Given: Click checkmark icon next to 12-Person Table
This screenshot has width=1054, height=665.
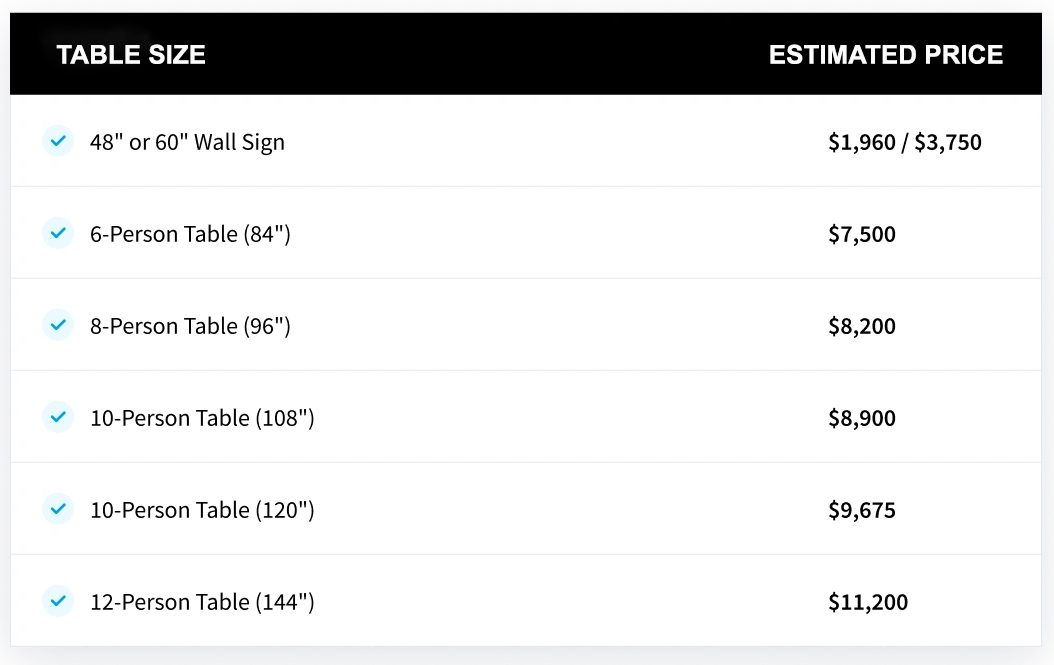Looking at the screenshot, I should 58,601.
